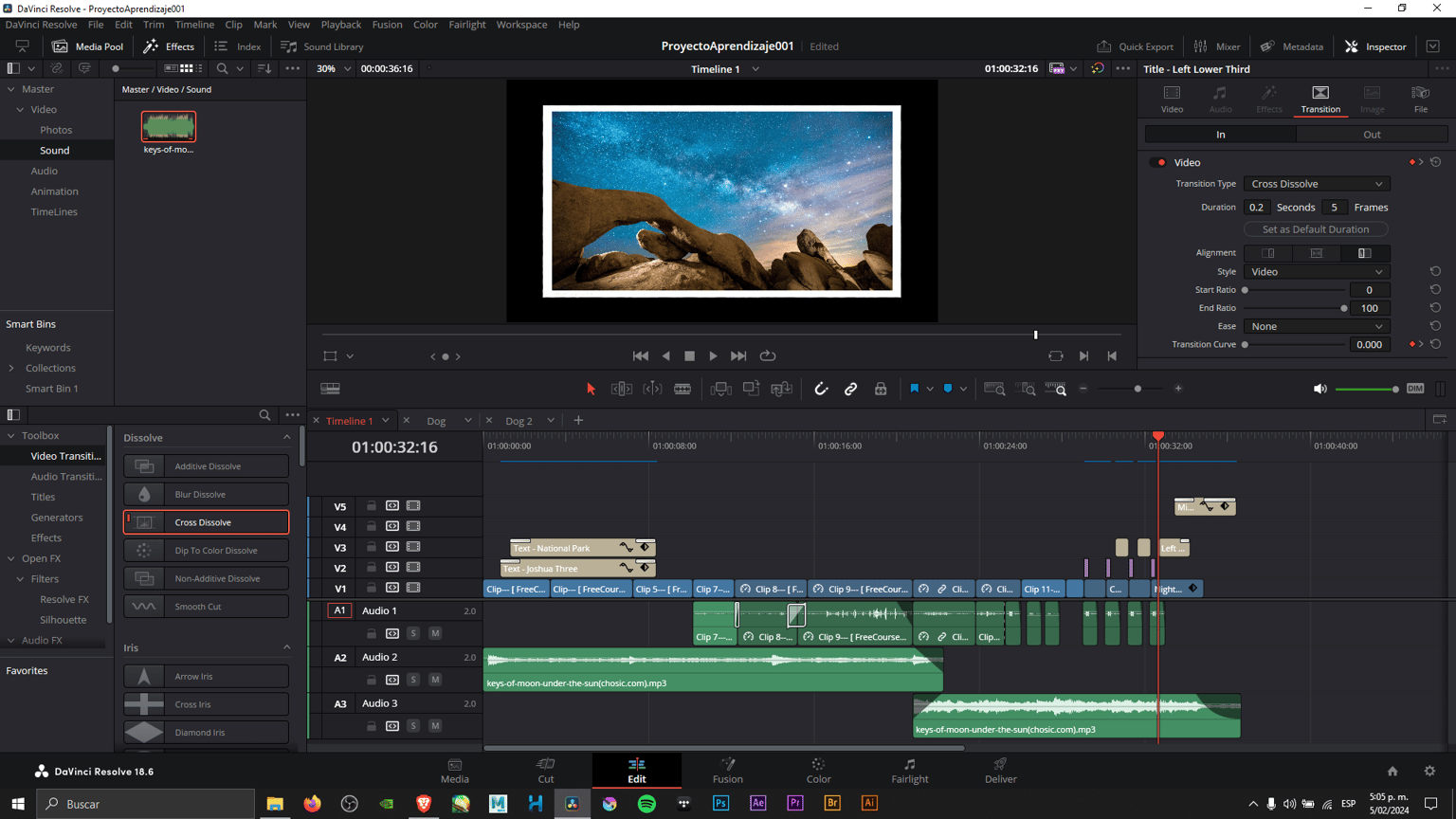The image size is (1456, 819).
Task: Open the Ease dropdown
Action: pos(1316,326)
